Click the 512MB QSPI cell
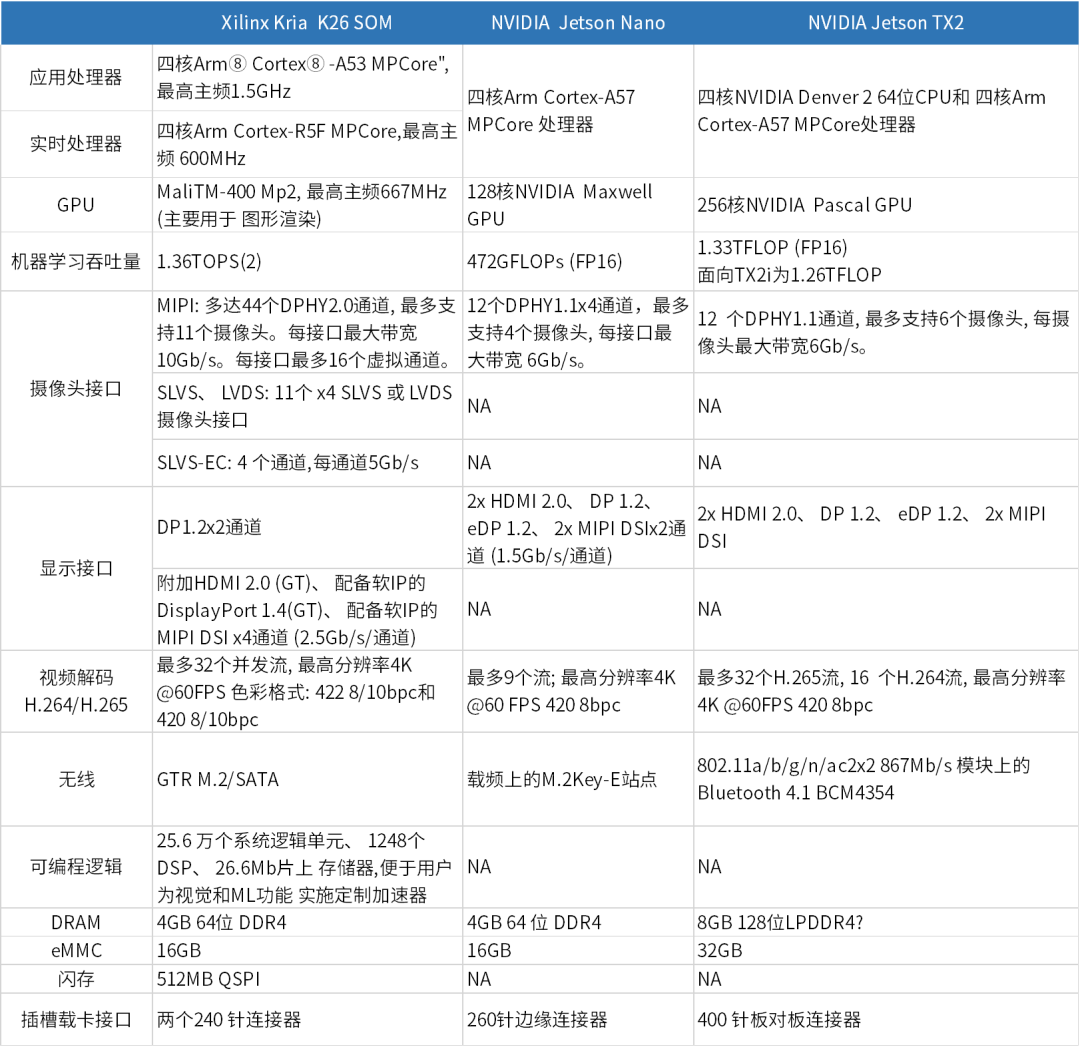 (307, 979)
